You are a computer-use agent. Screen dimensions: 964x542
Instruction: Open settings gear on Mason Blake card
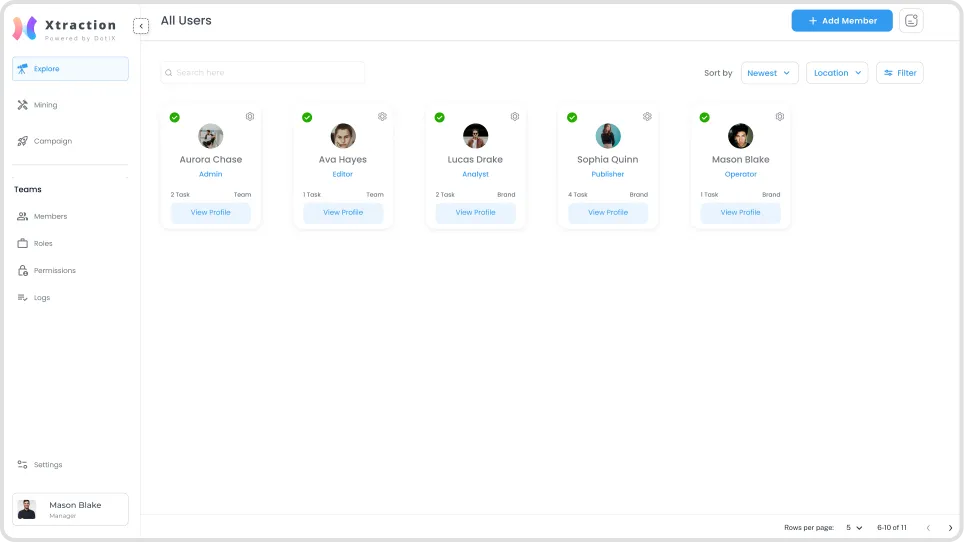[x=780, y=116]
